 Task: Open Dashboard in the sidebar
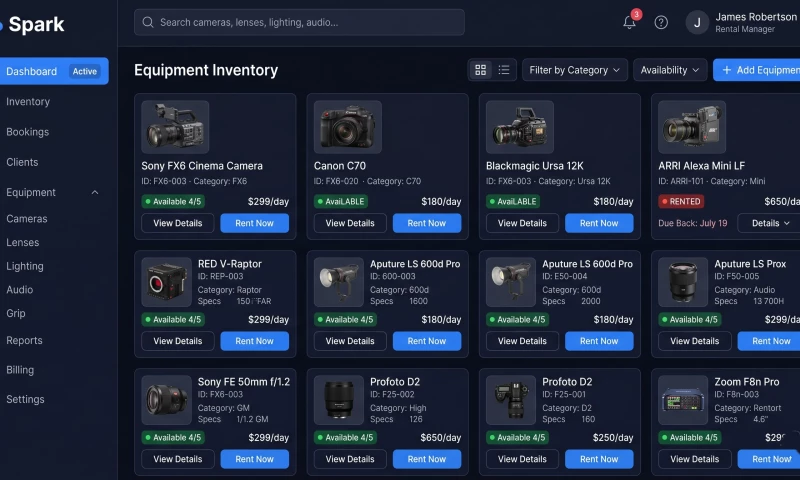(x=54, y=71)
